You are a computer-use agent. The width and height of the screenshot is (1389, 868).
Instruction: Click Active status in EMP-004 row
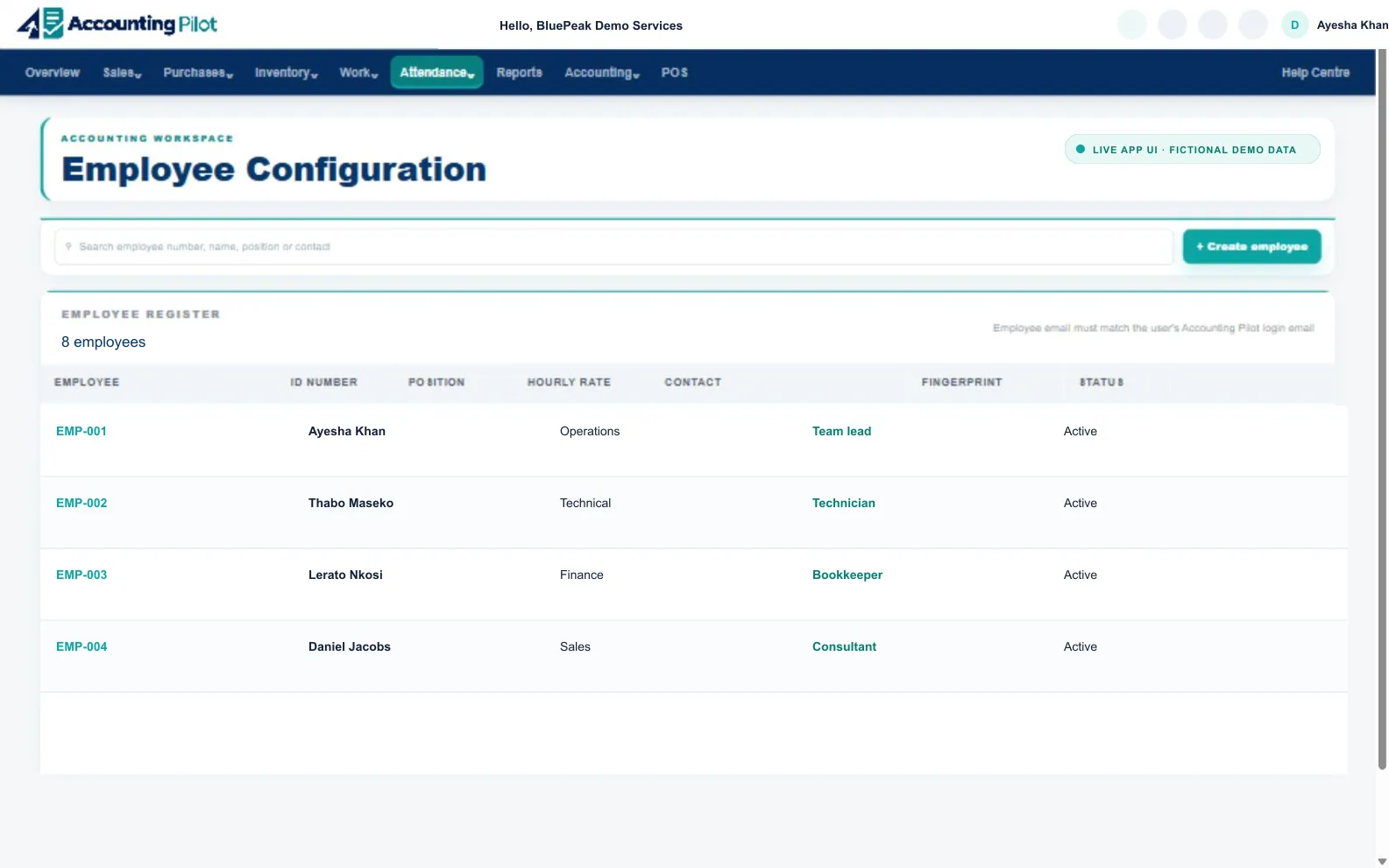(x=1081, y=646)
